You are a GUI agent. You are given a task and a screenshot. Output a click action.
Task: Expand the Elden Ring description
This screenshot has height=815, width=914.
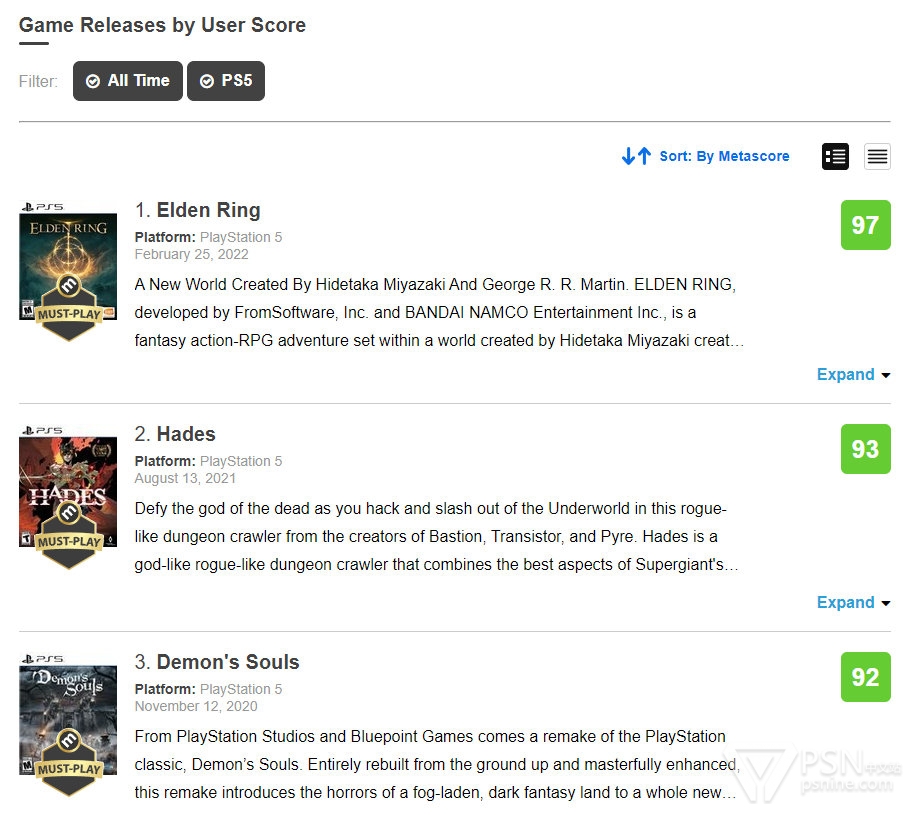click(852, 374)
